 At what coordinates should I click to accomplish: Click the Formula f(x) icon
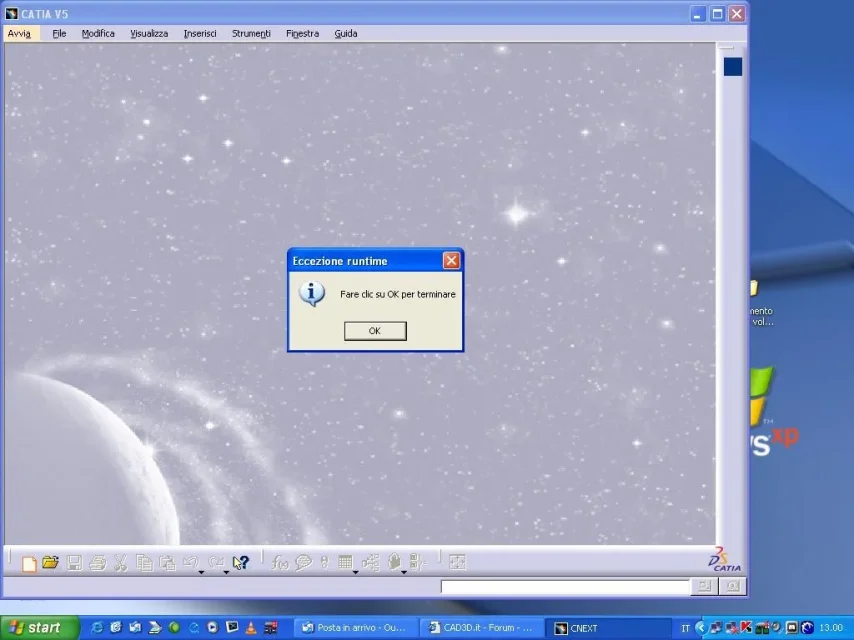pos(279,563)
